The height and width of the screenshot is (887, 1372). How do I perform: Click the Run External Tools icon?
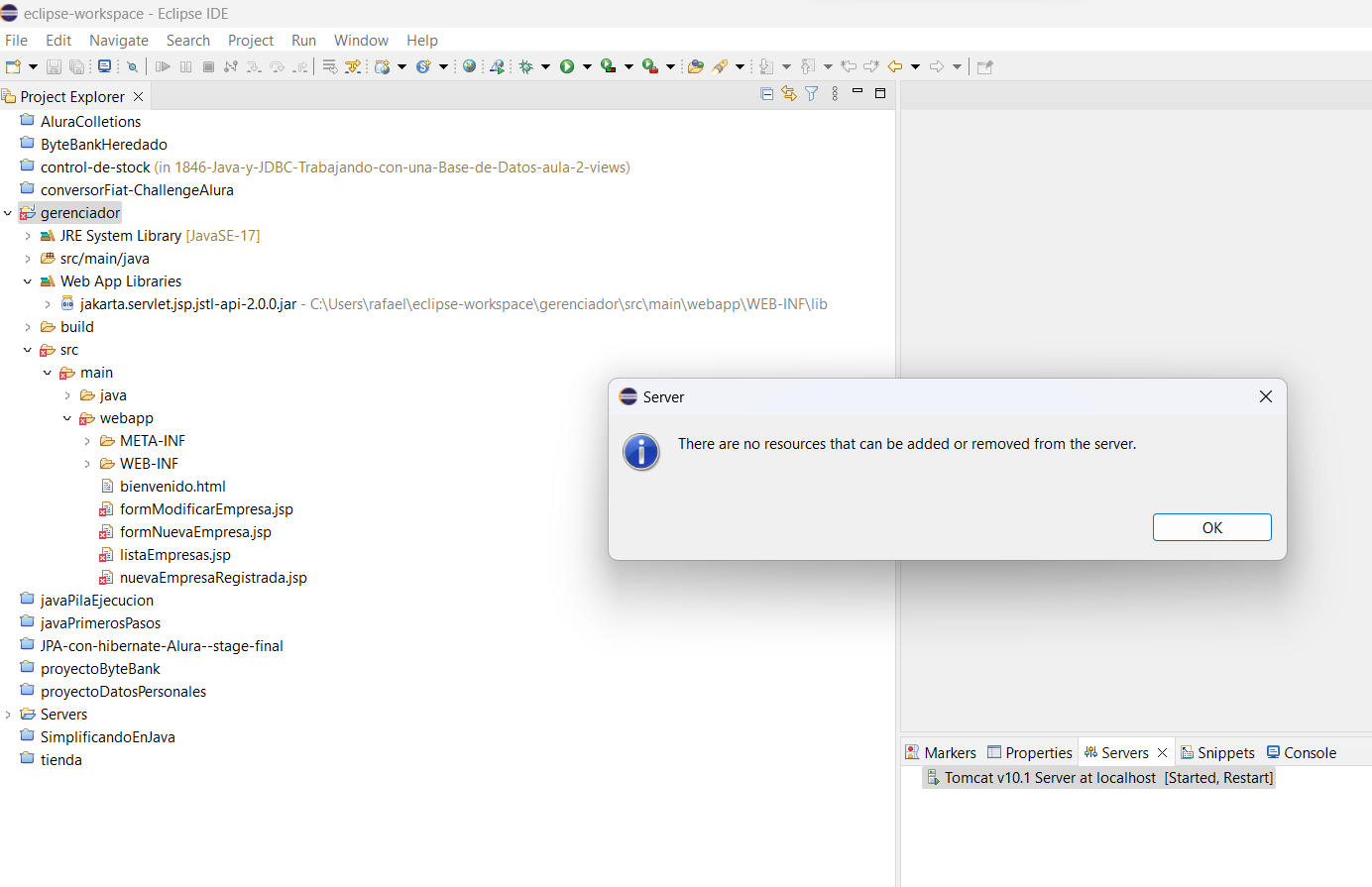(x=650, y=66)
